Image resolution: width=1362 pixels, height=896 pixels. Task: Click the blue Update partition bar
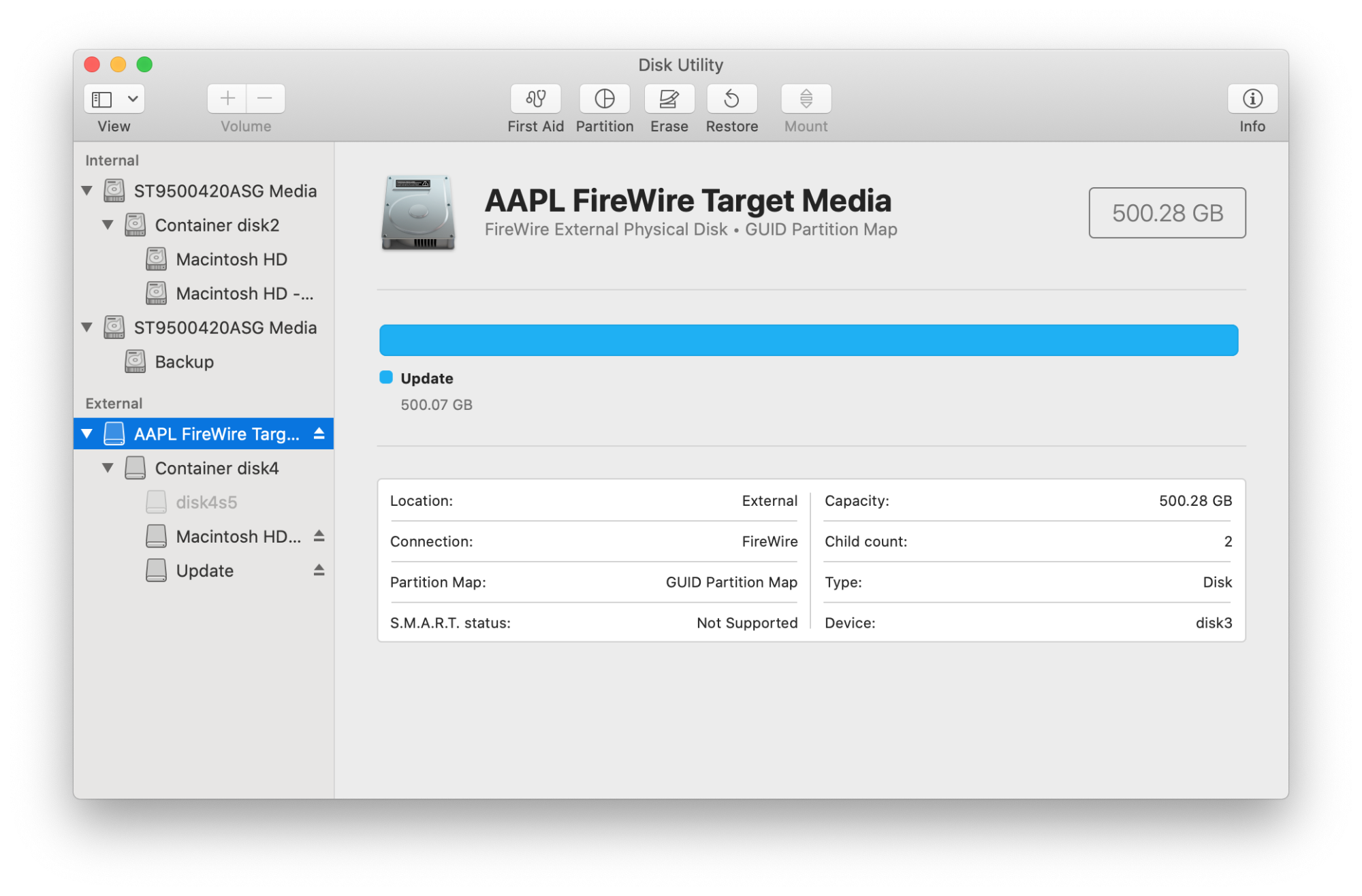pyautogui.click(x=808, y=340)
